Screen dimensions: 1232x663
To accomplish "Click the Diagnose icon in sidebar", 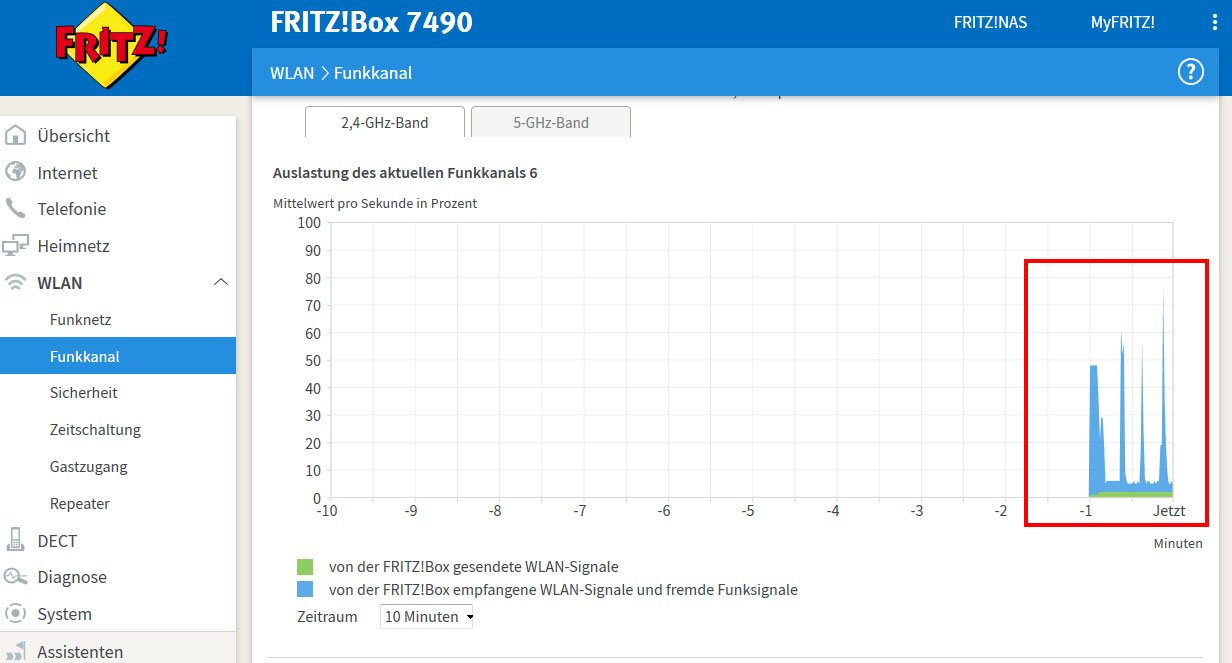I will (16, 577).
